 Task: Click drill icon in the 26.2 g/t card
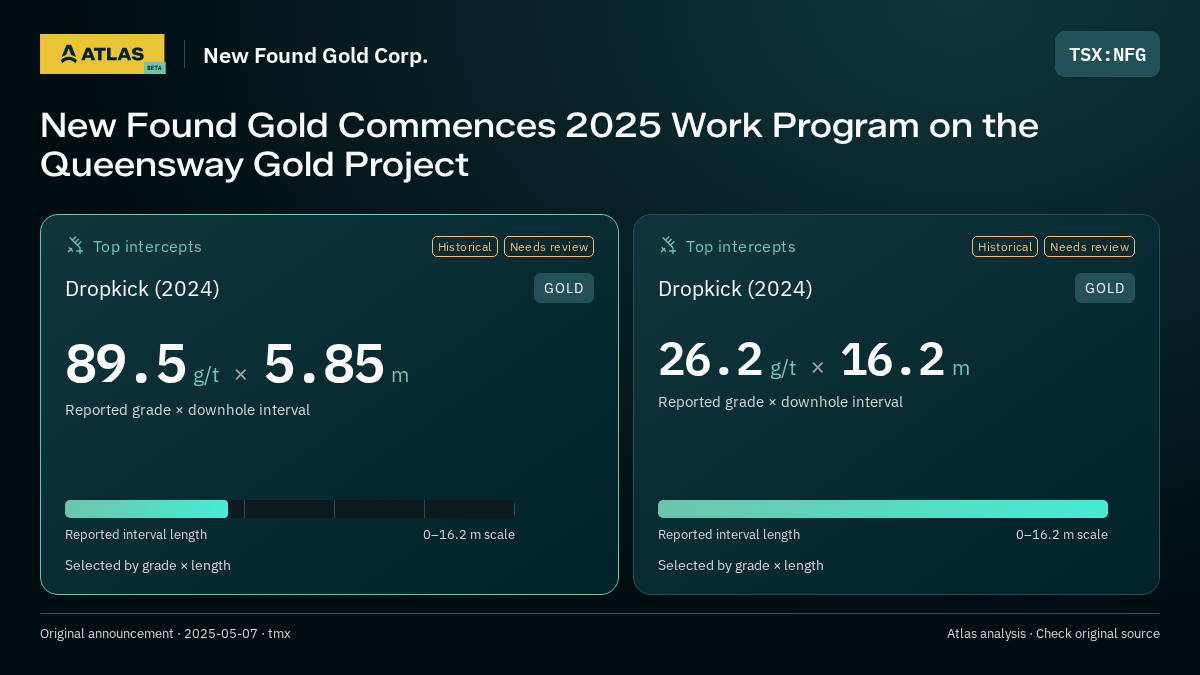[x=668, y=245]
